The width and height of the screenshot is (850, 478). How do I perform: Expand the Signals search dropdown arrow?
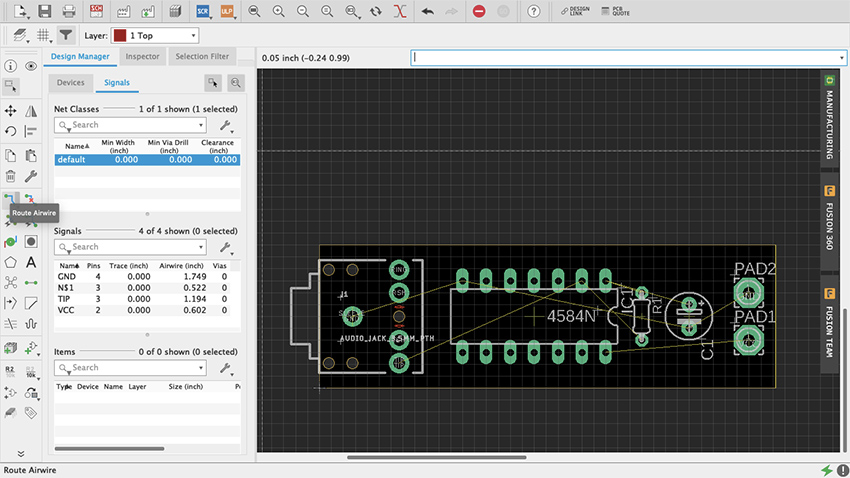(x=201, y=247)
